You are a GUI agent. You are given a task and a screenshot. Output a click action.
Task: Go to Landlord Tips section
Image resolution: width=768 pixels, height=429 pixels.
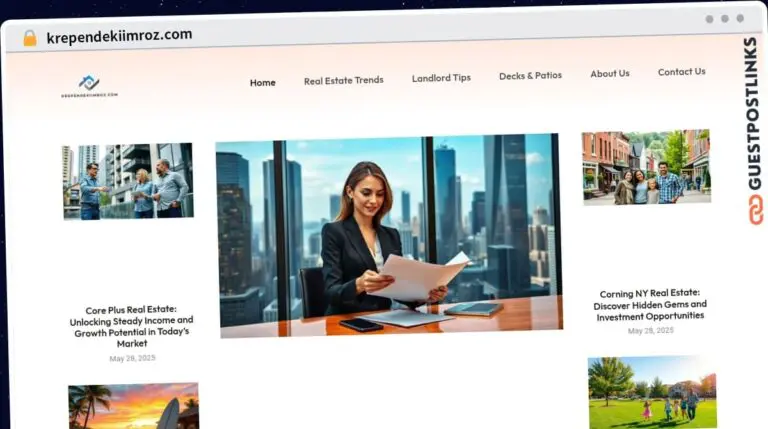tap(441, 77)
